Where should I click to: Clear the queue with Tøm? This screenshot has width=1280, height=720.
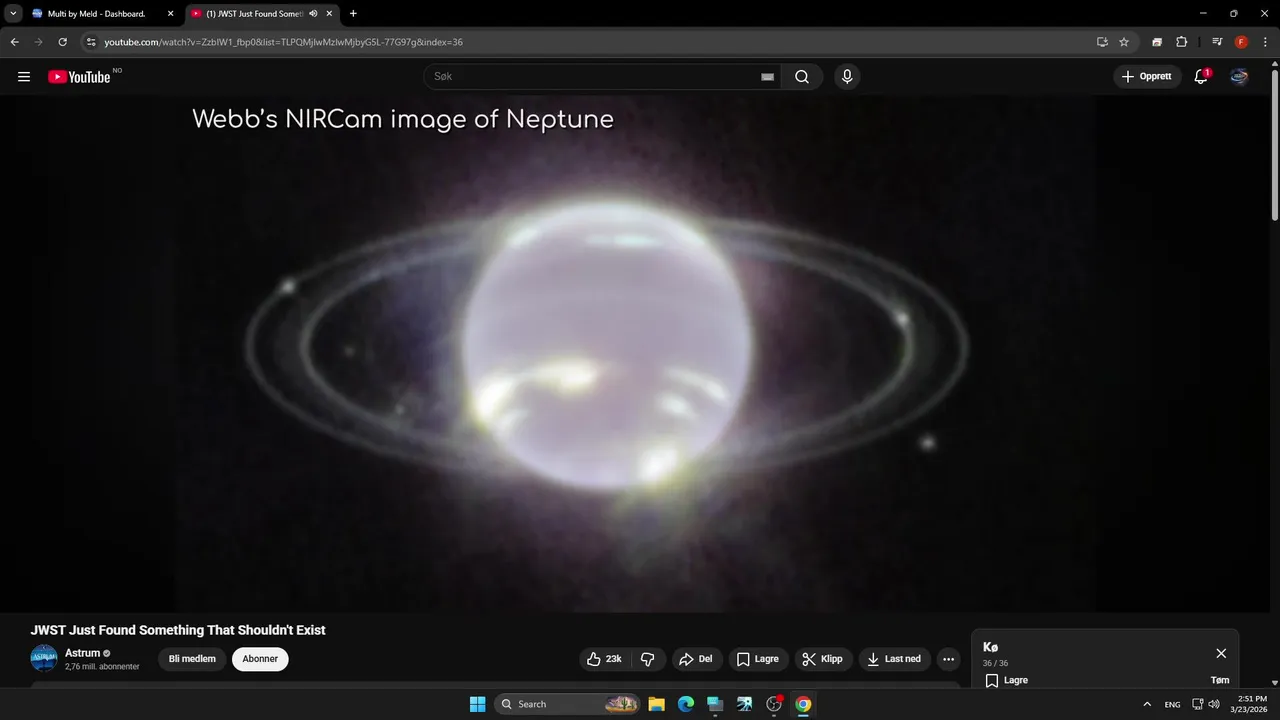[1220, 680]
